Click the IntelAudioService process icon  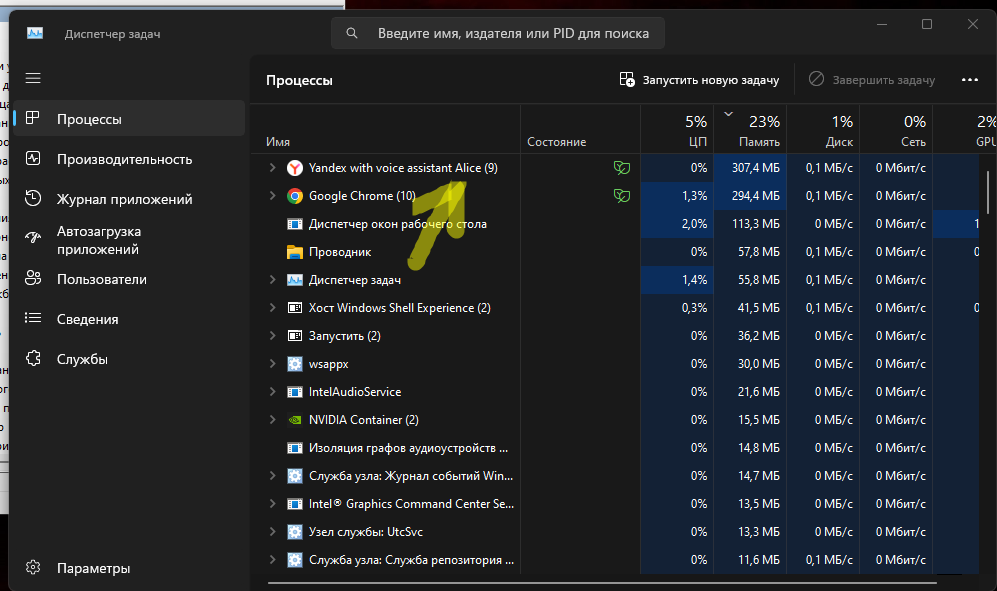click(x=294, y=392)
